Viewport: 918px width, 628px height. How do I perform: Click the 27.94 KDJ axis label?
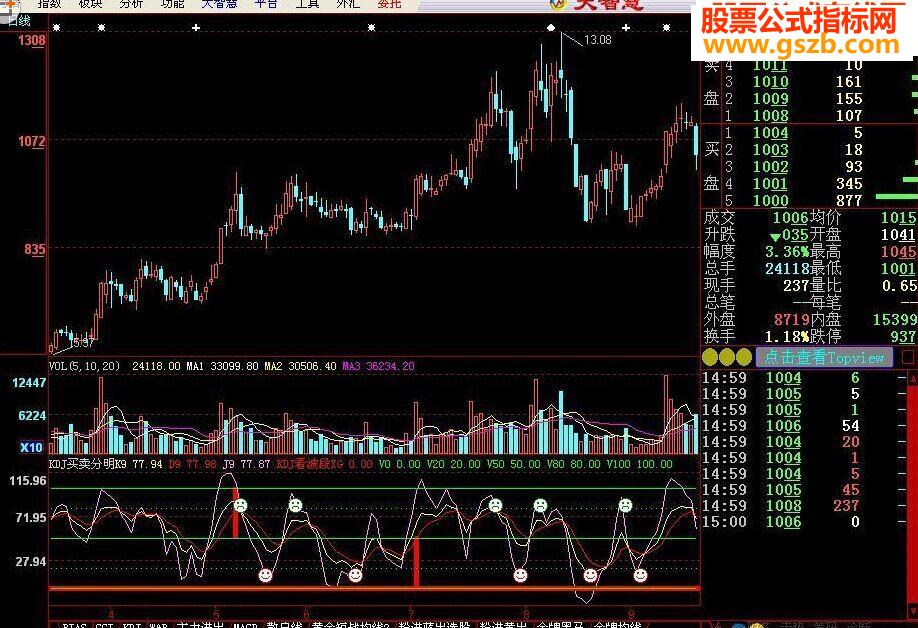pyautogui.click(x=30, y=562)
